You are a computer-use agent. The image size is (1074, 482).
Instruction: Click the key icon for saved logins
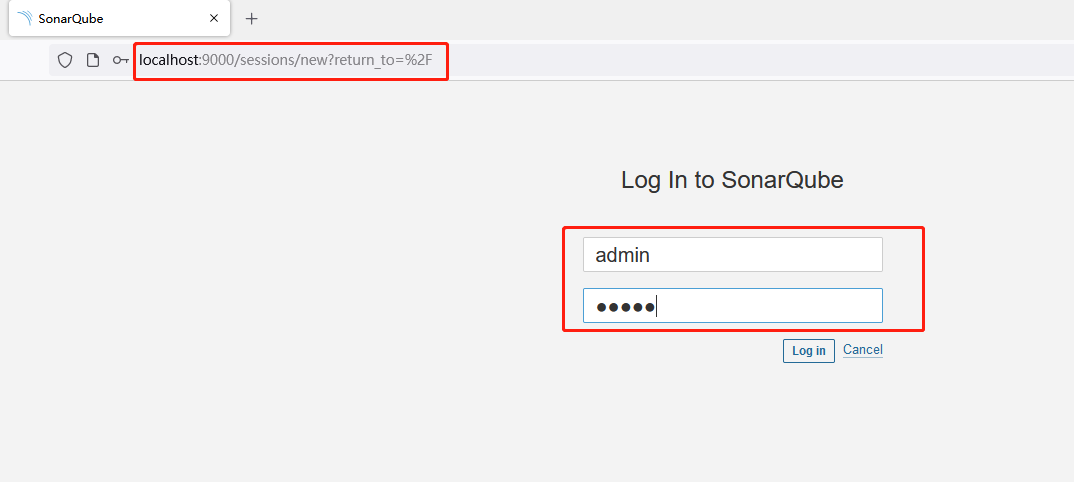(121, 60)
